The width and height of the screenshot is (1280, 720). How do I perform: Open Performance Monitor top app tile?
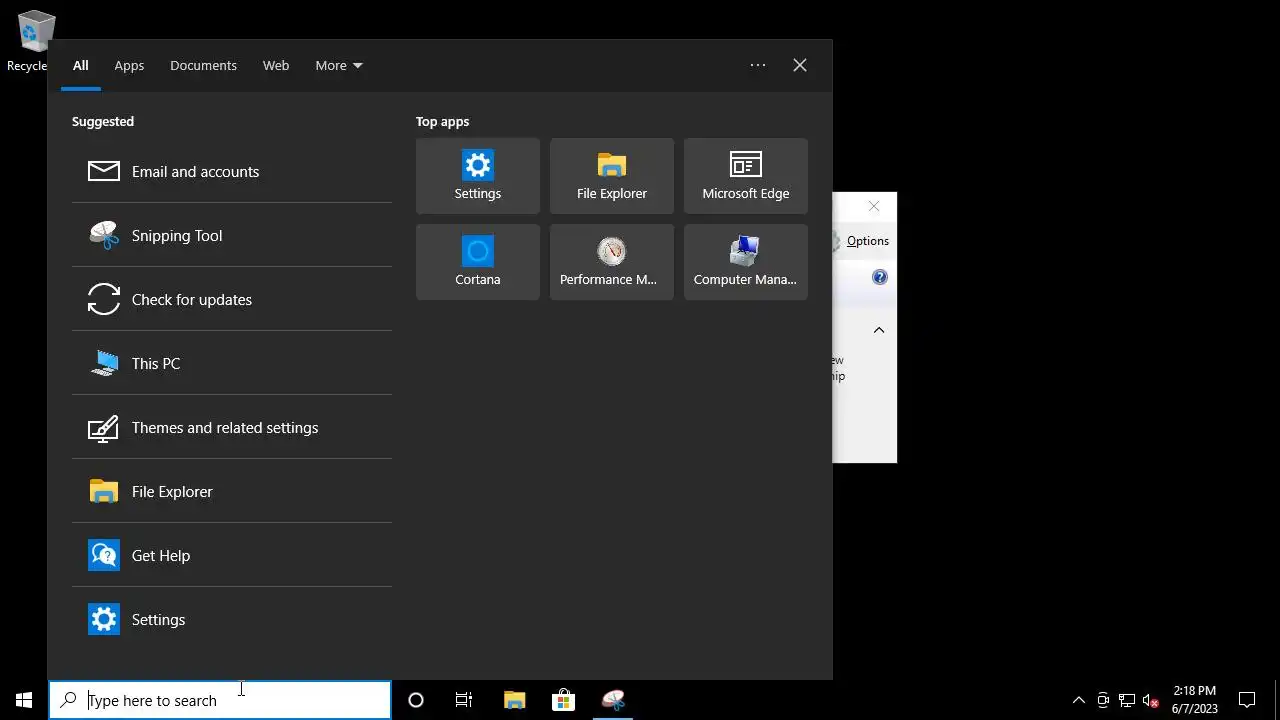(x=612, y=262)
